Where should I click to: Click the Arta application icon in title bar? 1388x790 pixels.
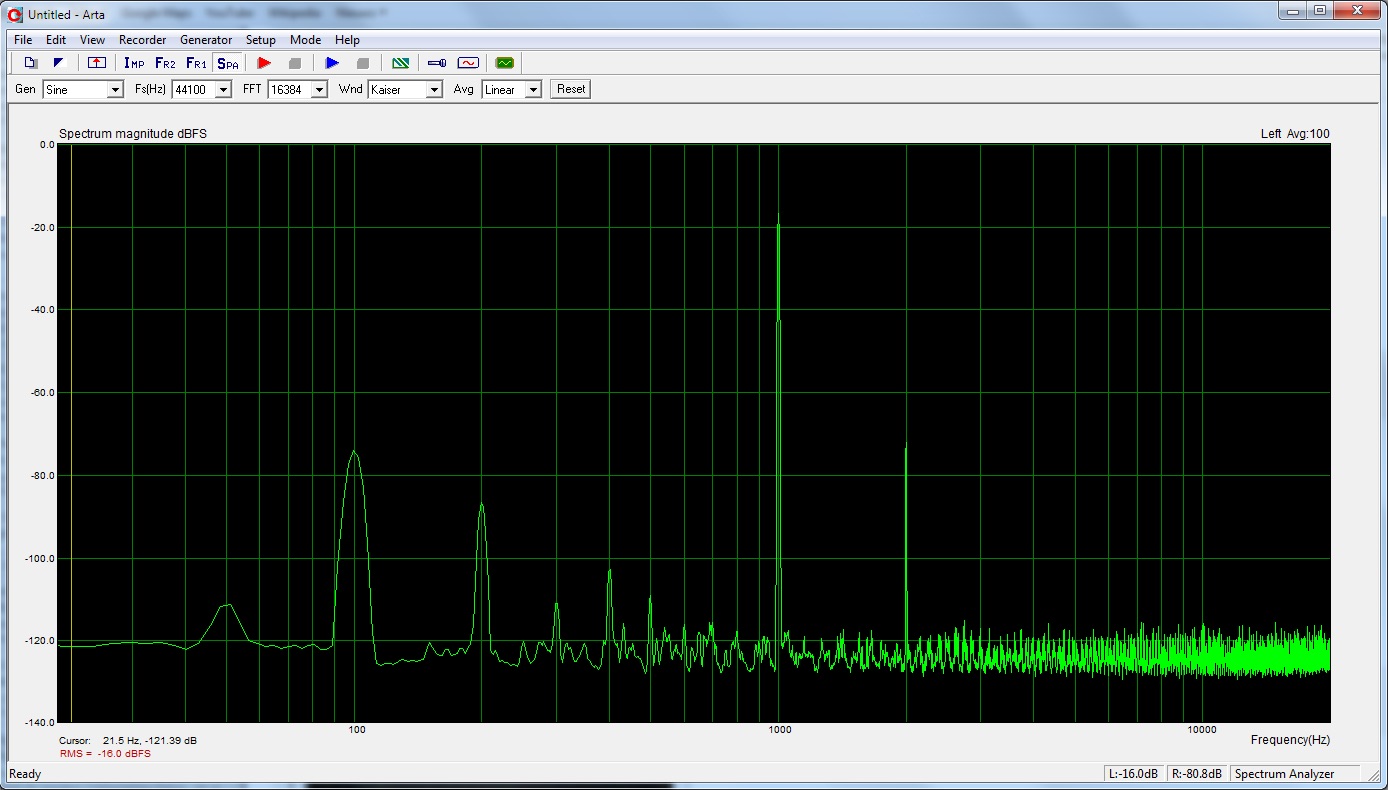click(15, 14)
